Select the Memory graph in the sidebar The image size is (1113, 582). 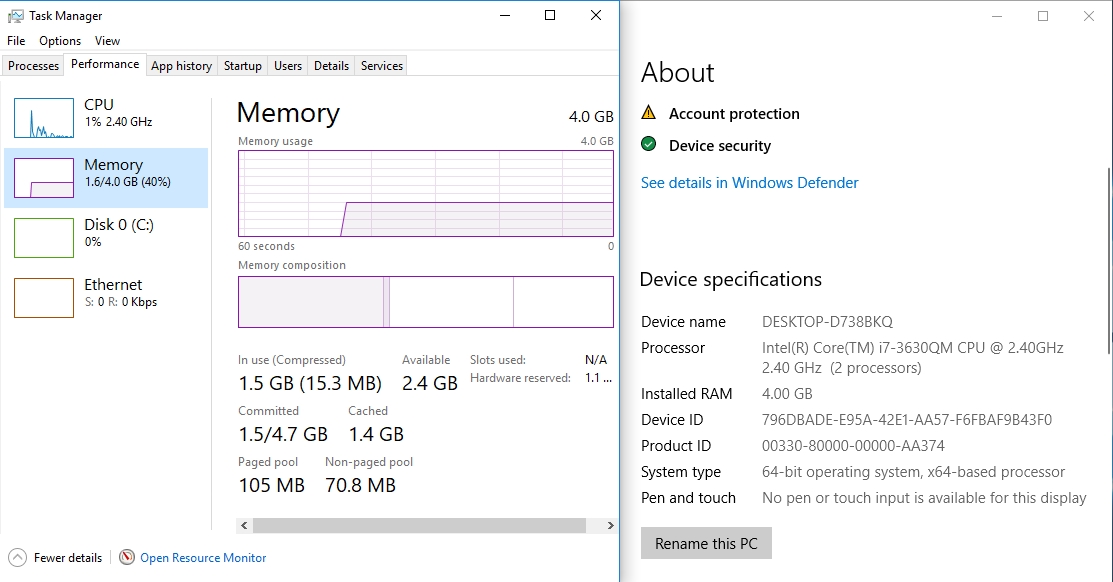pos(43,177)
